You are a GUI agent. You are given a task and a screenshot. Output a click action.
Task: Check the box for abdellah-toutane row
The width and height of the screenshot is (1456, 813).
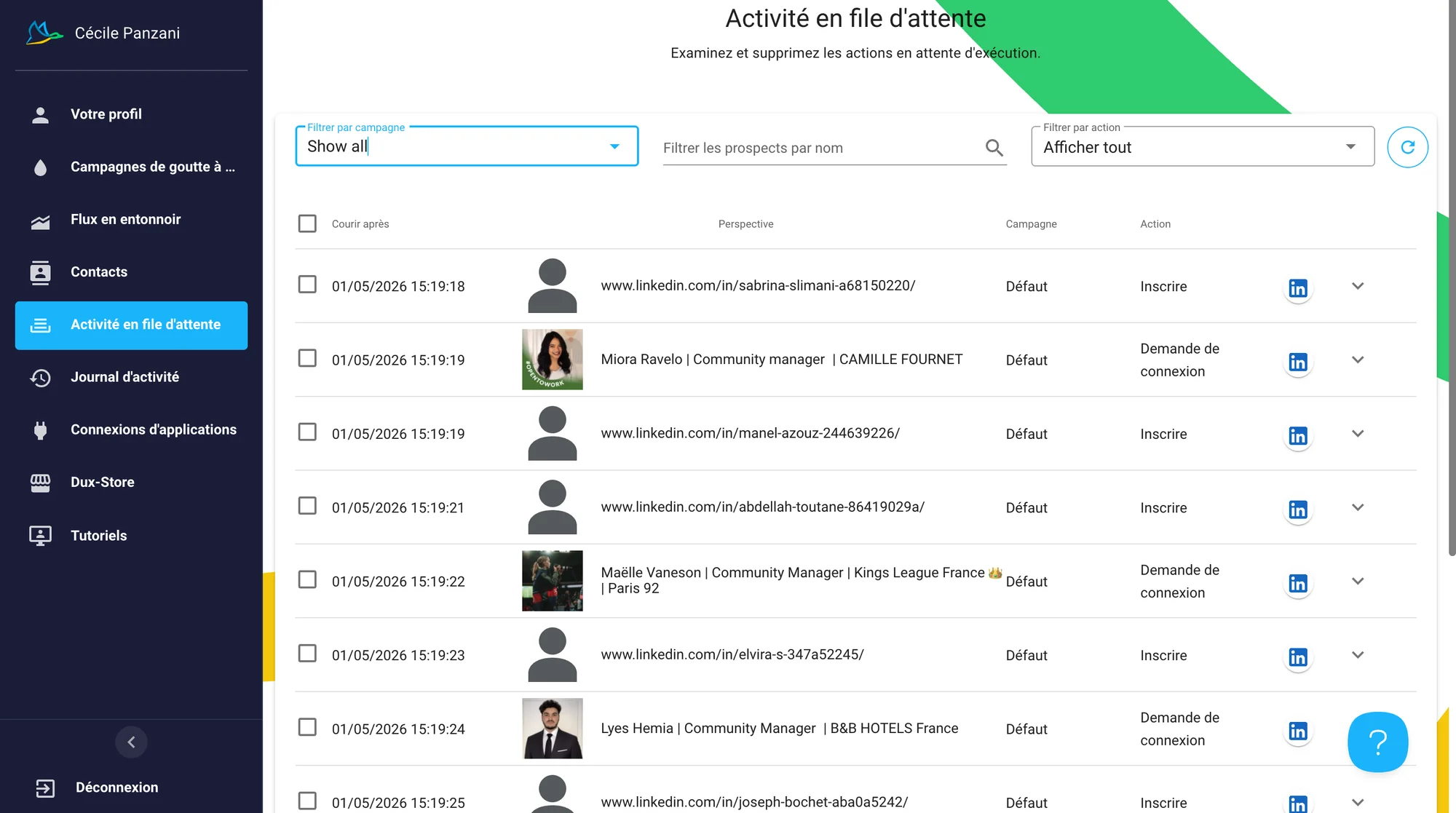(x=307, y=505)
